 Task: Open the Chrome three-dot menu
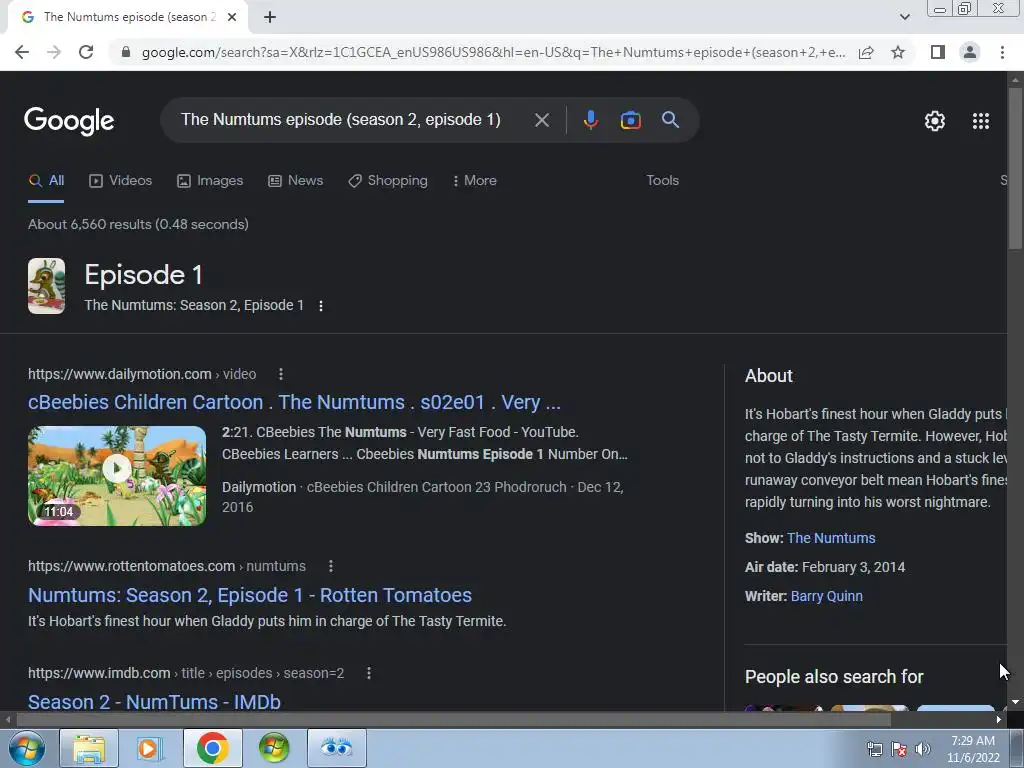click(x=1002, y=52)
